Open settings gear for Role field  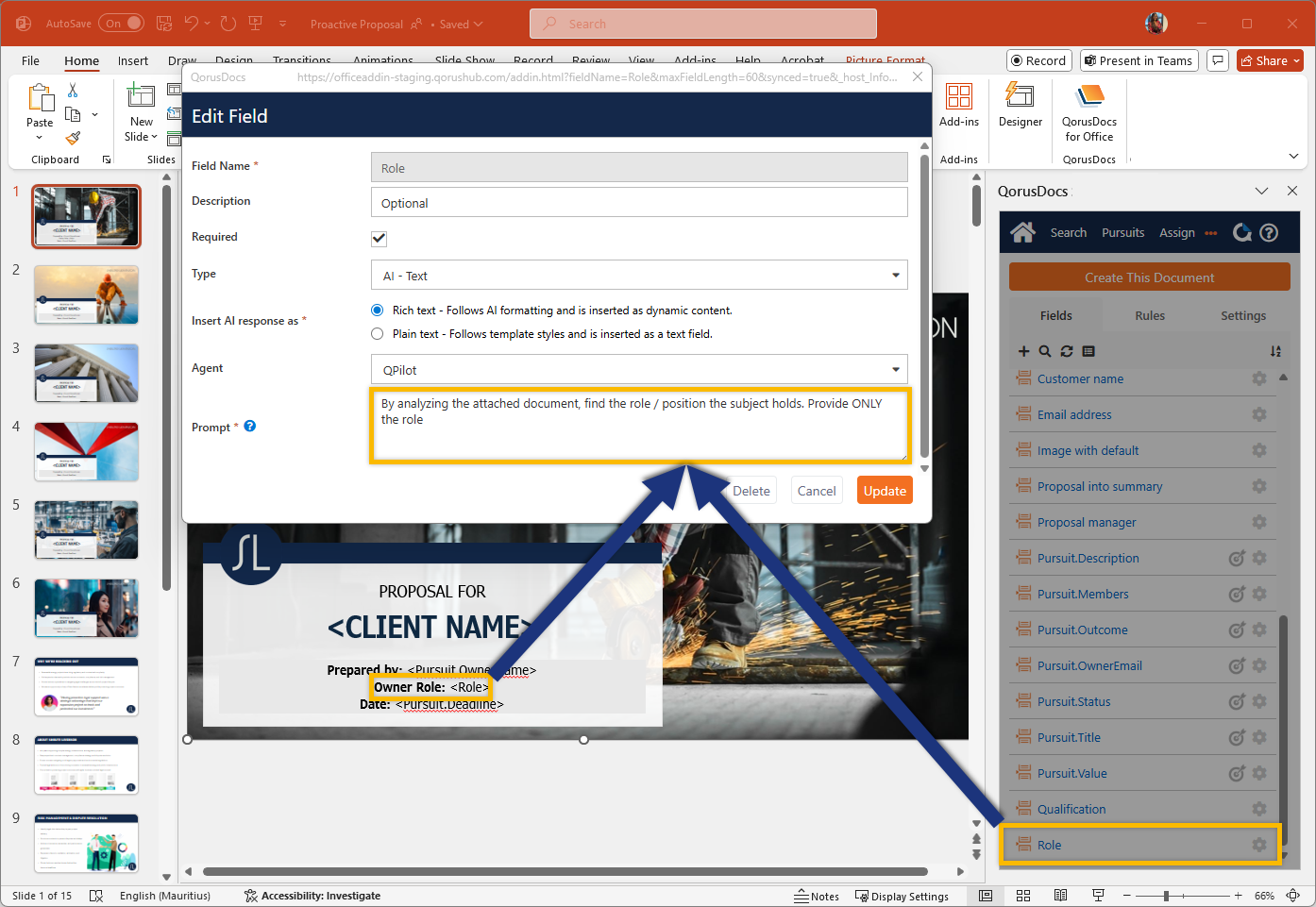tap(1258, 845)
